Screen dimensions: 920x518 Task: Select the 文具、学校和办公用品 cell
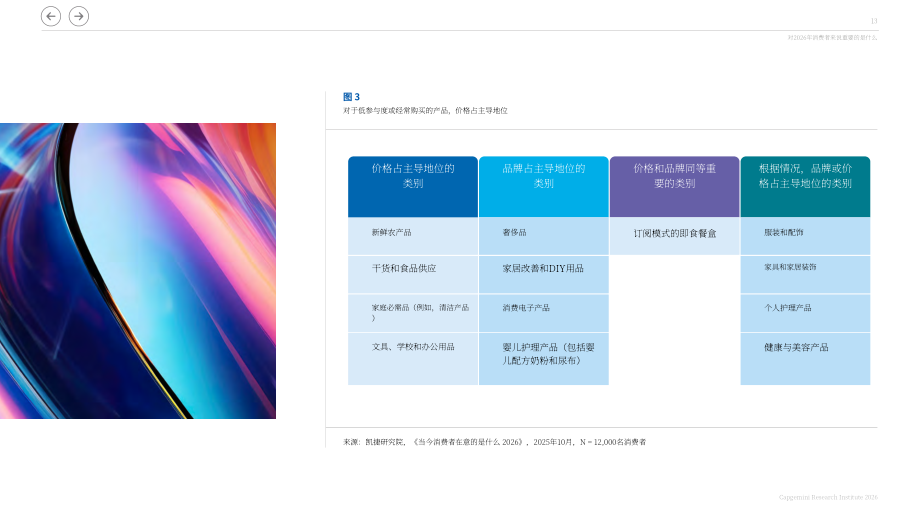click(412, 359)
